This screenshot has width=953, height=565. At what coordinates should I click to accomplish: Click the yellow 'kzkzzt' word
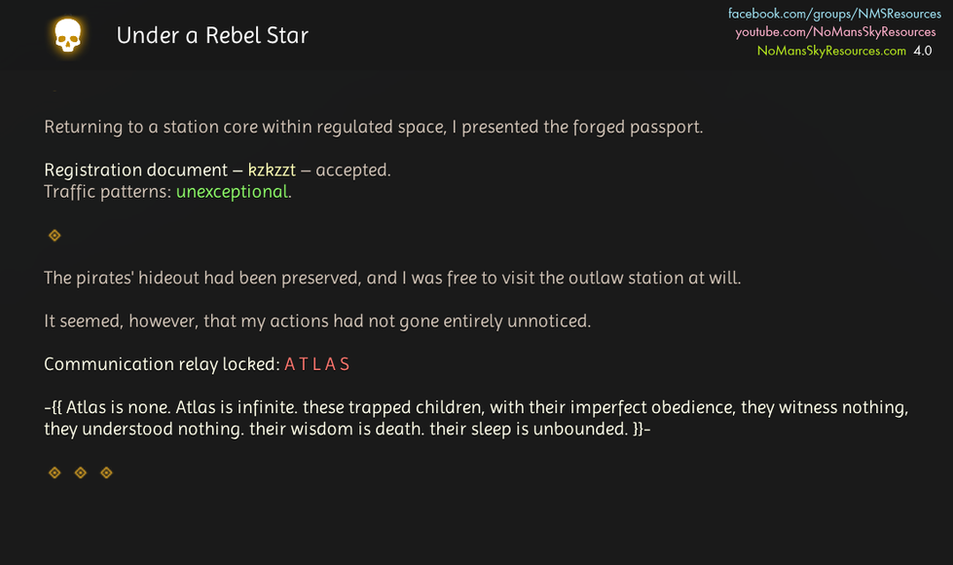coord(271,170)
